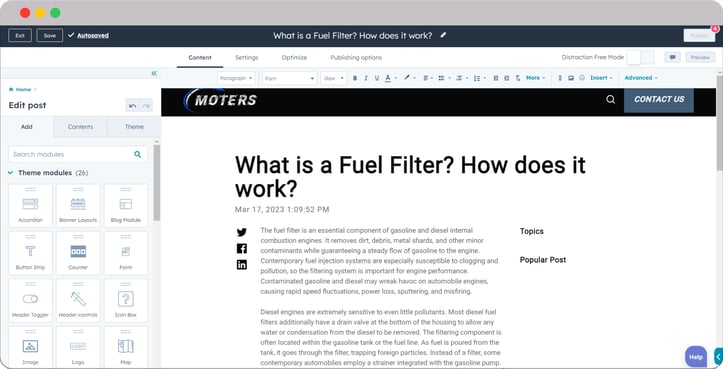Click the search icon in site header
Image resolution: width=723 pixels, height=369 pixels.
point(610,99)
